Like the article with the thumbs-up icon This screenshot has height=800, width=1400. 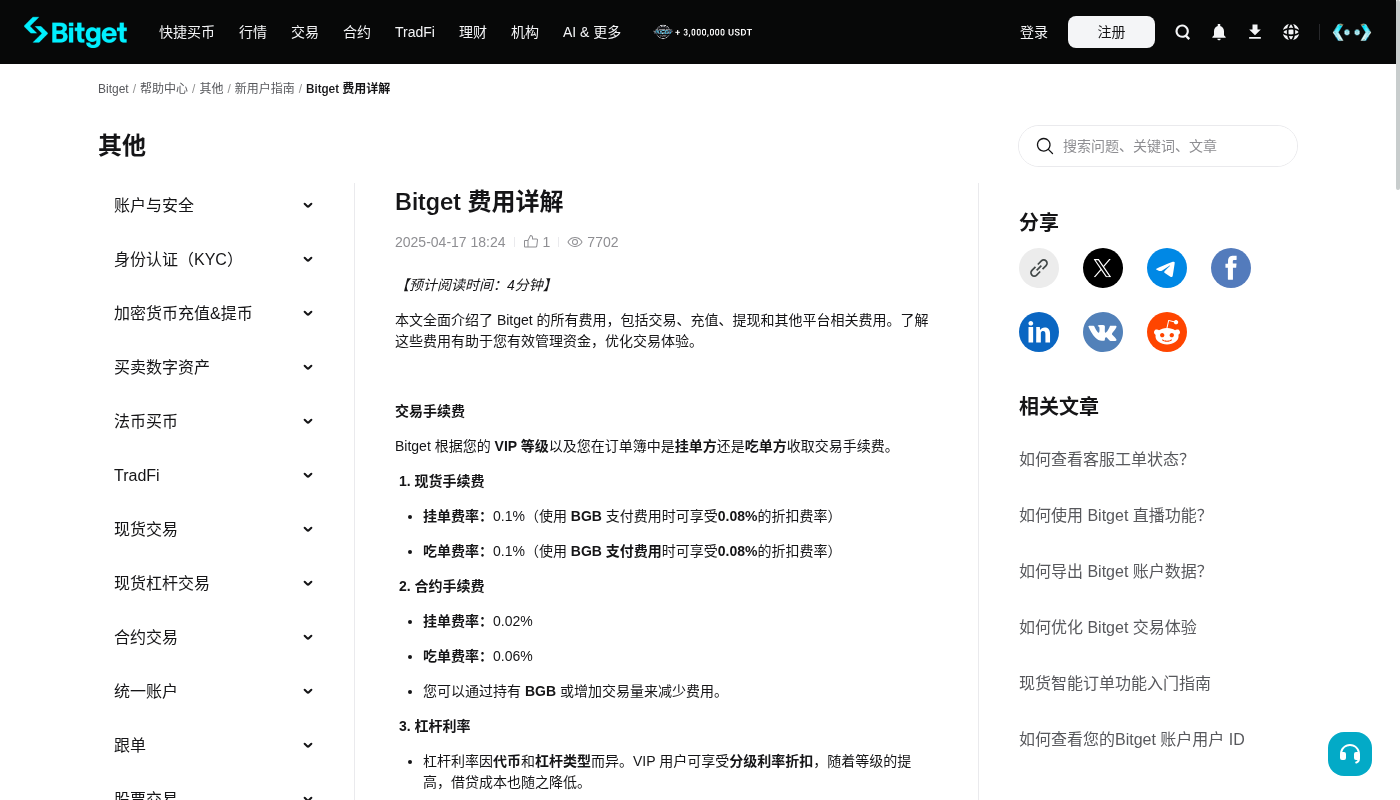point(531,242)
